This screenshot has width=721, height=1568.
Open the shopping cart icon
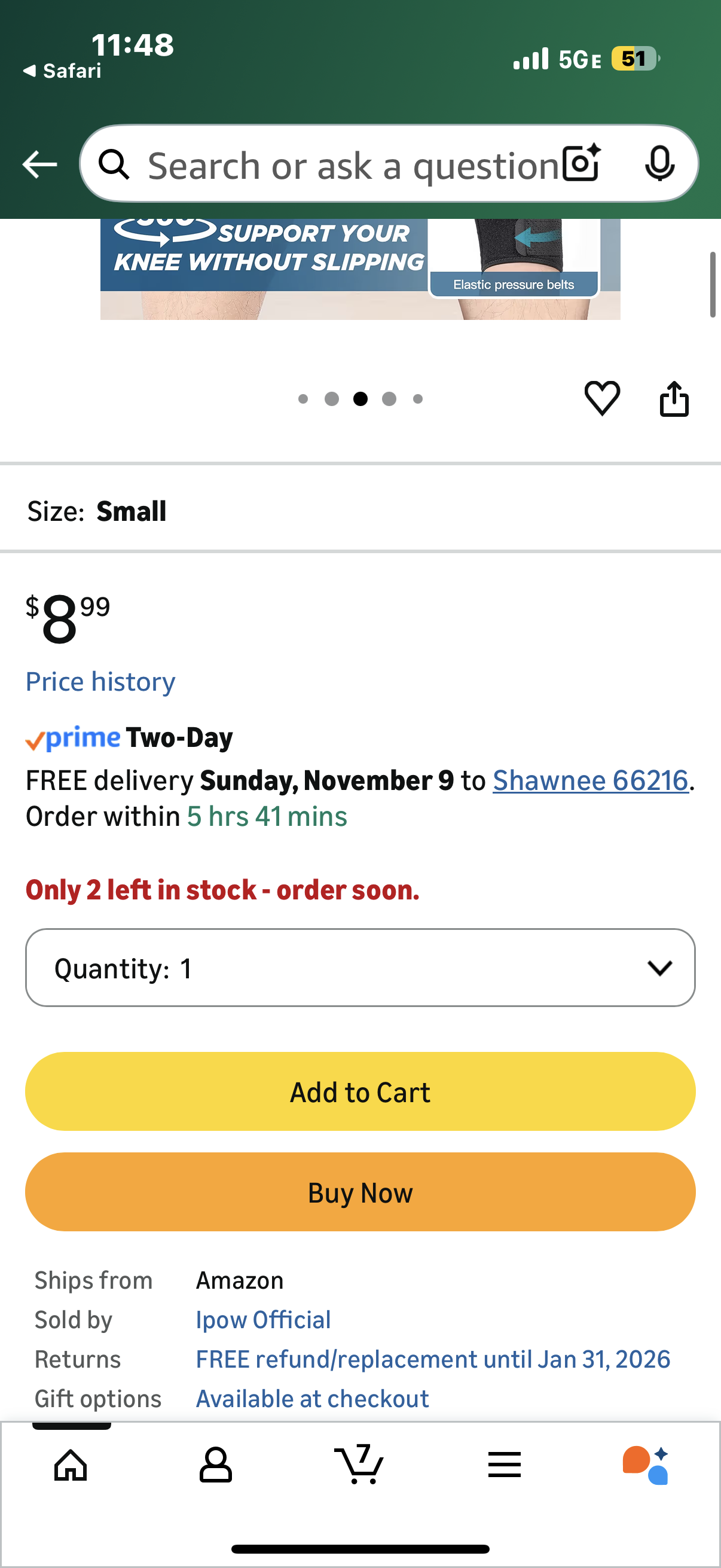[x=359, y=1465]
